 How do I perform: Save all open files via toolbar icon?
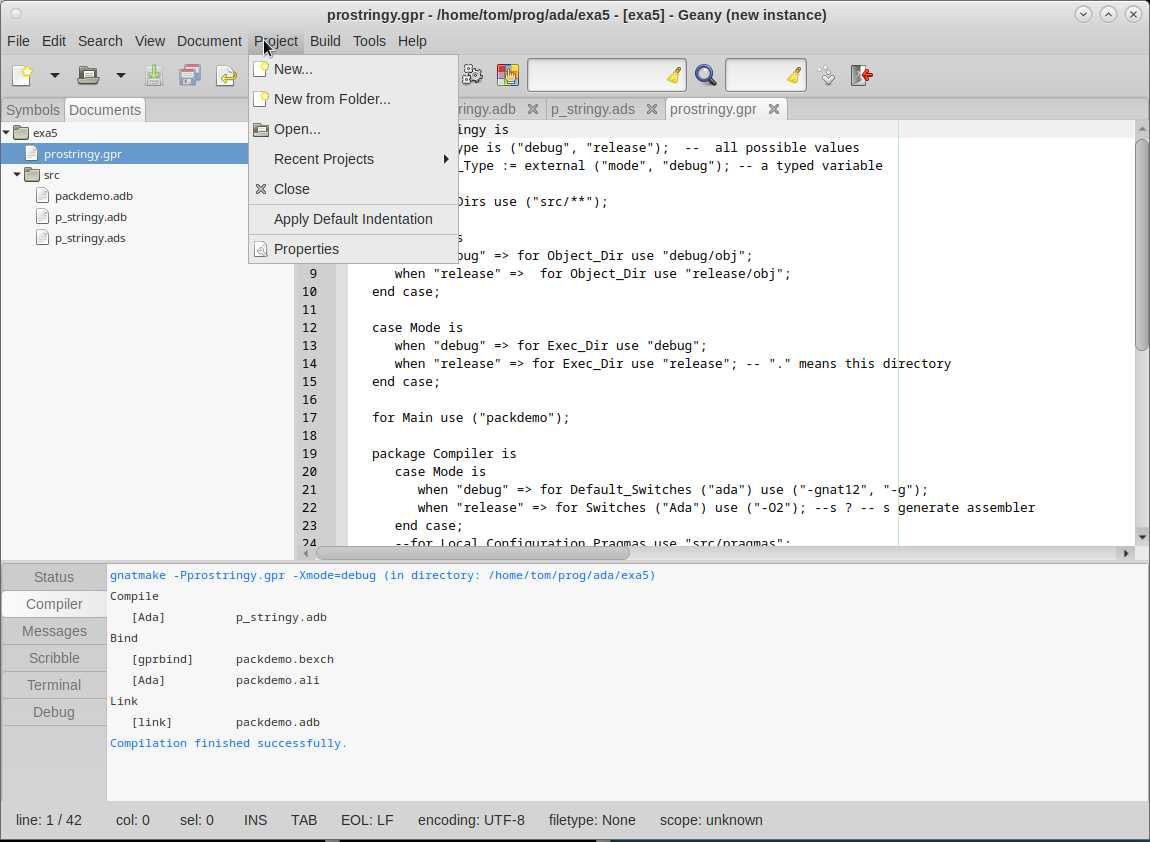tap(189, 75)
